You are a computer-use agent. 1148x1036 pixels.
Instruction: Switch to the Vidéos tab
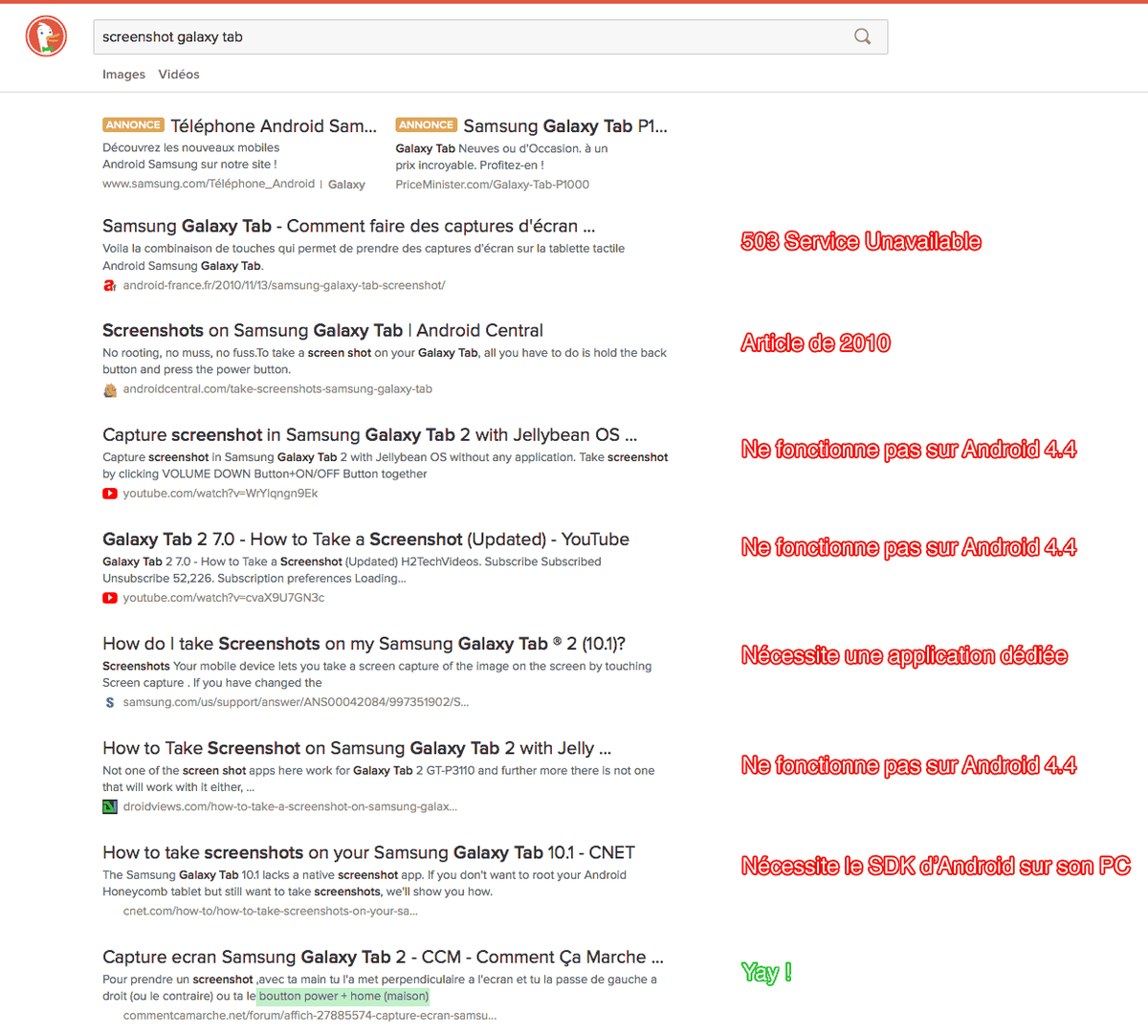pos(179,75)
